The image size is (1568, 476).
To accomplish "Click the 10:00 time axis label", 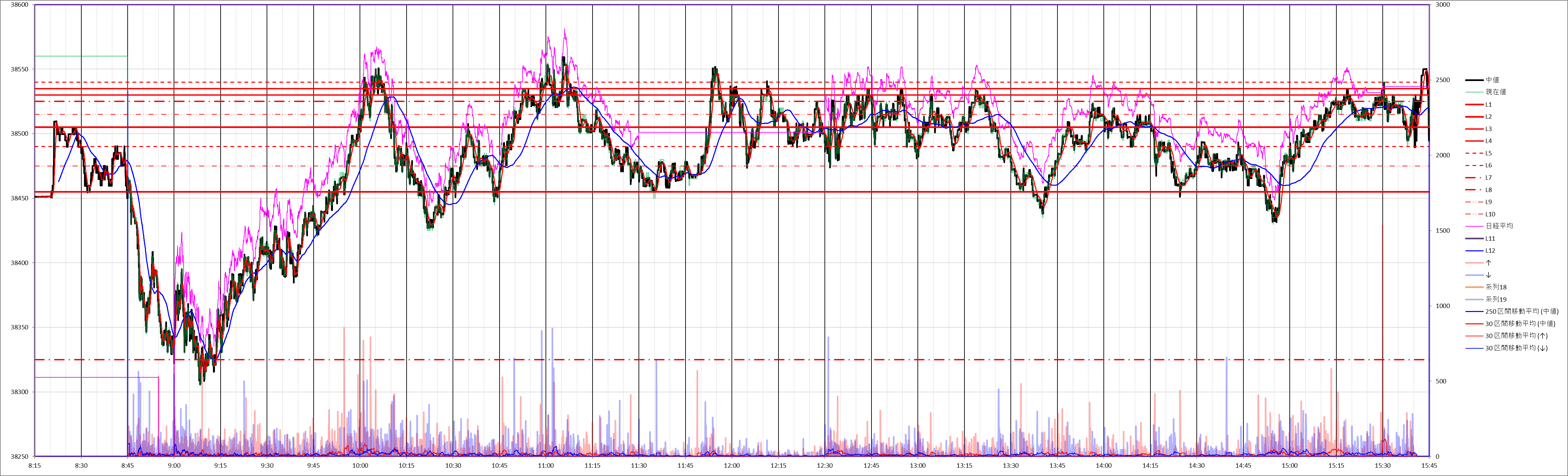I will click(360, 466).
